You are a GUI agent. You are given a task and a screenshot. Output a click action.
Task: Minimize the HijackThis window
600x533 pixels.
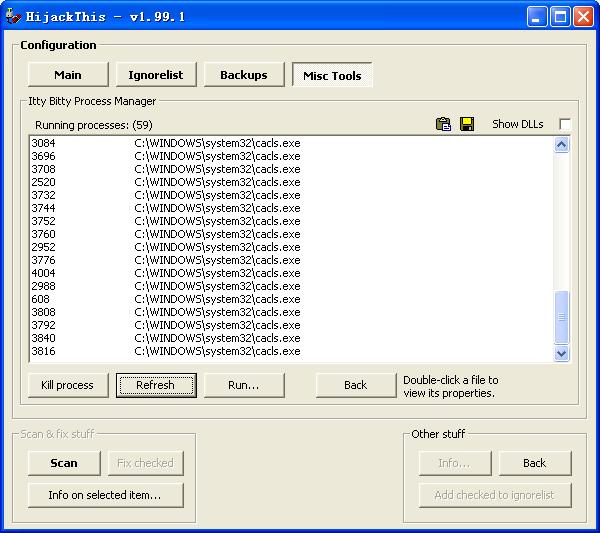click(x=536, y=17)
